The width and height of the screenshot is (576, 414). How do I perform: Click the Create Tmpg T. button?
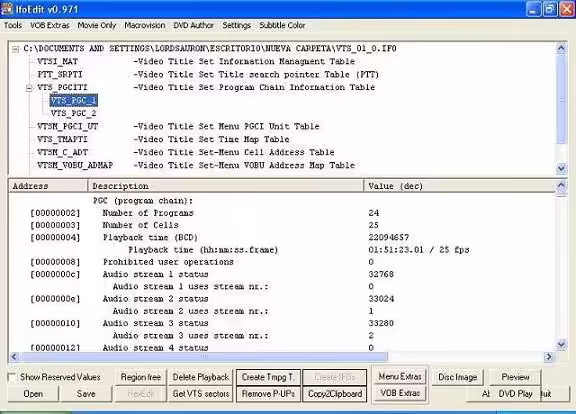coord(268,377)
